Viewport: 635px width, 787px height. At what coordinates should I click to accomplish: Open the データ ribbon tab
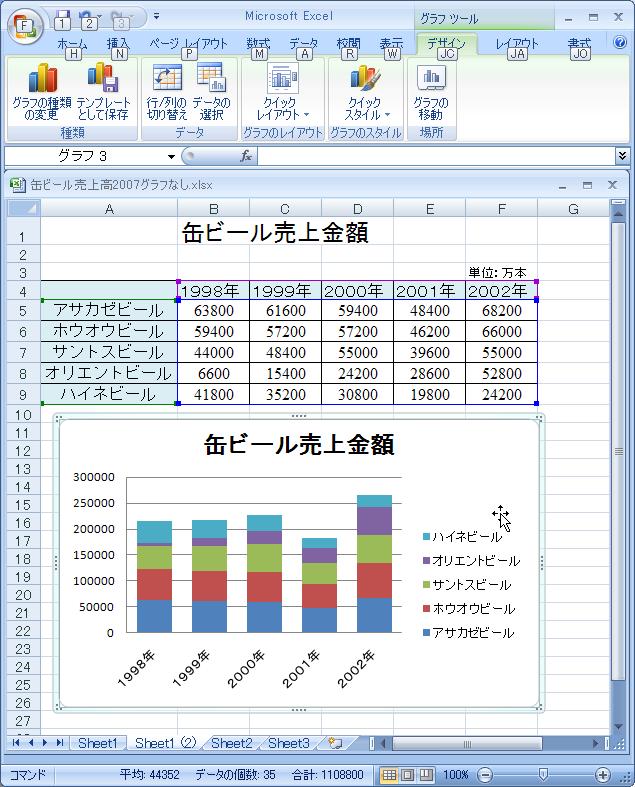pyautogui.click(x=303, y=45)
